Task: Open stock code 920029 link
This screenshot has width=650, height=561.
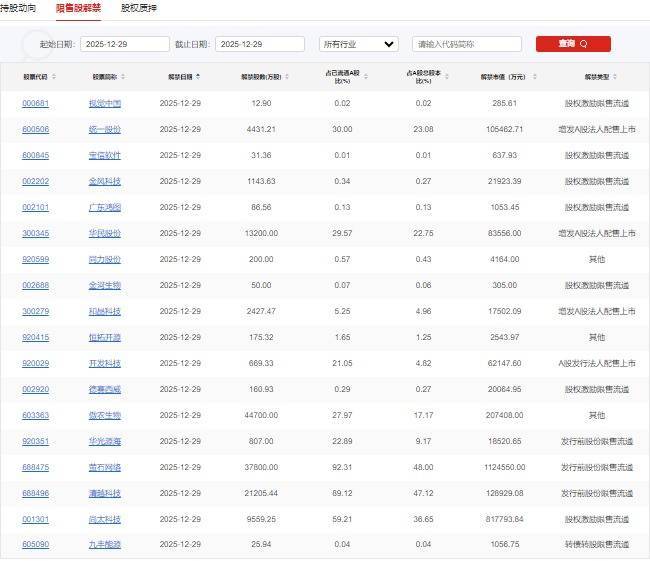Action: pyautogui.click(x=35, y=363)
